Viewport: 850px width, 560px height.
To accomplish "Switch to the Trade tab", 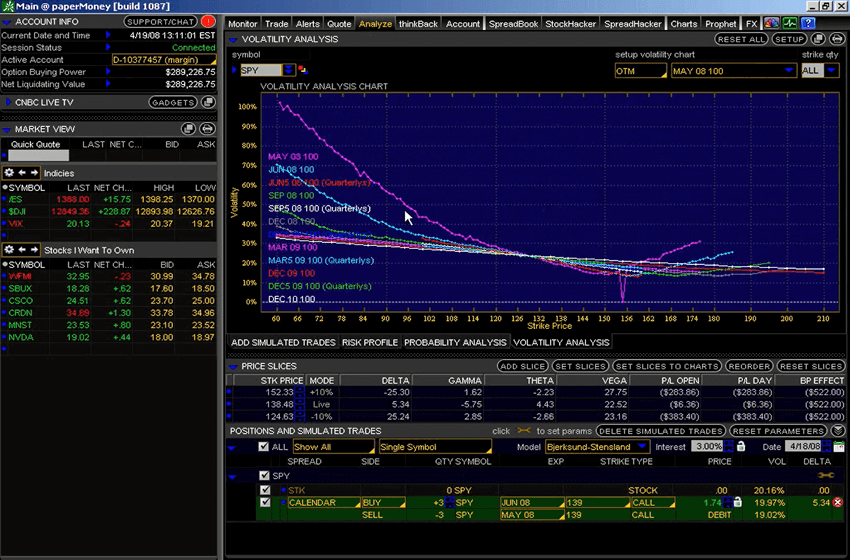I will (x=276, y=24).
